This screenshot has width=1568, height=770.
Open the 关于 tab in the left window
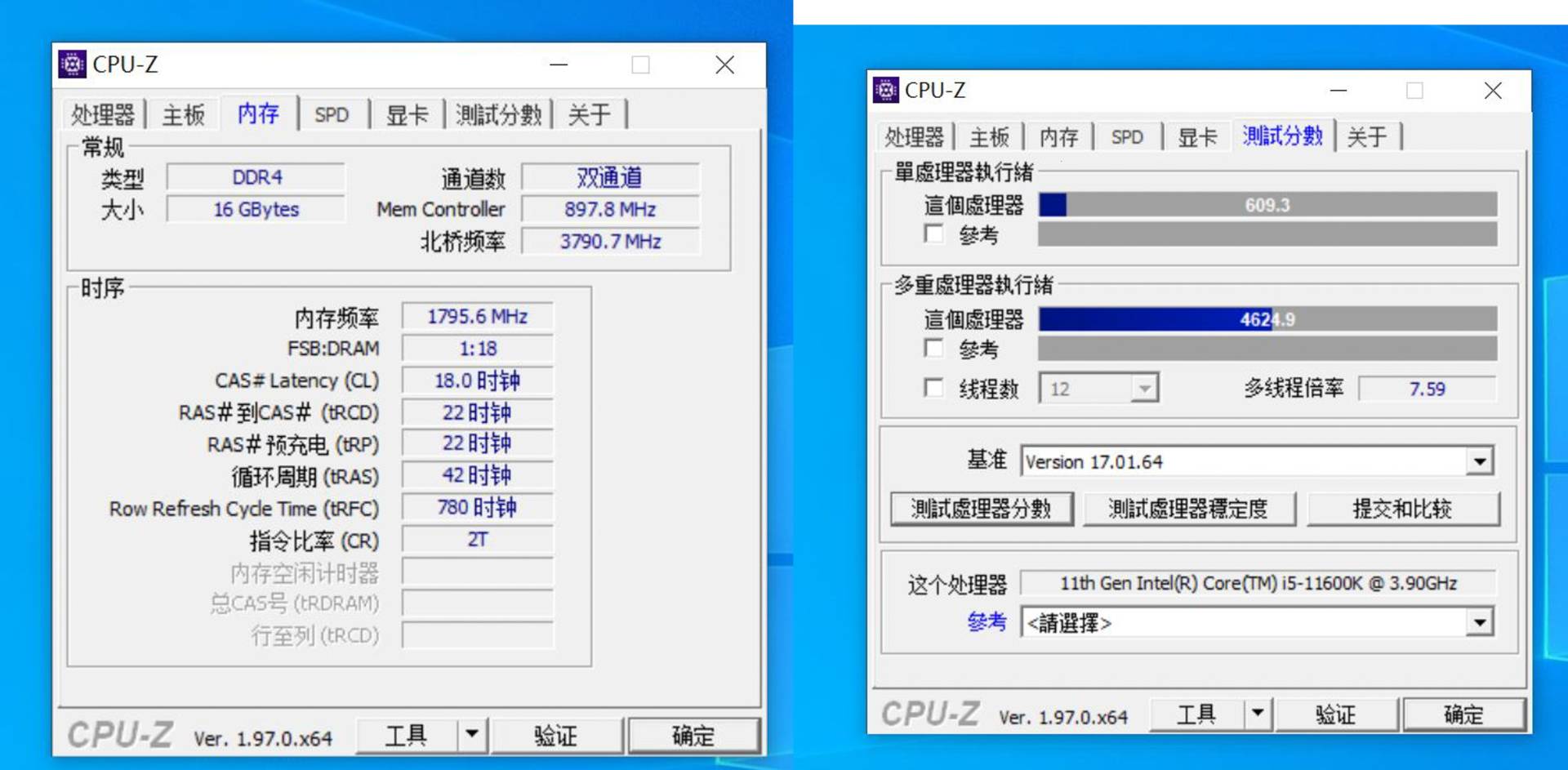tap(590, 114)
